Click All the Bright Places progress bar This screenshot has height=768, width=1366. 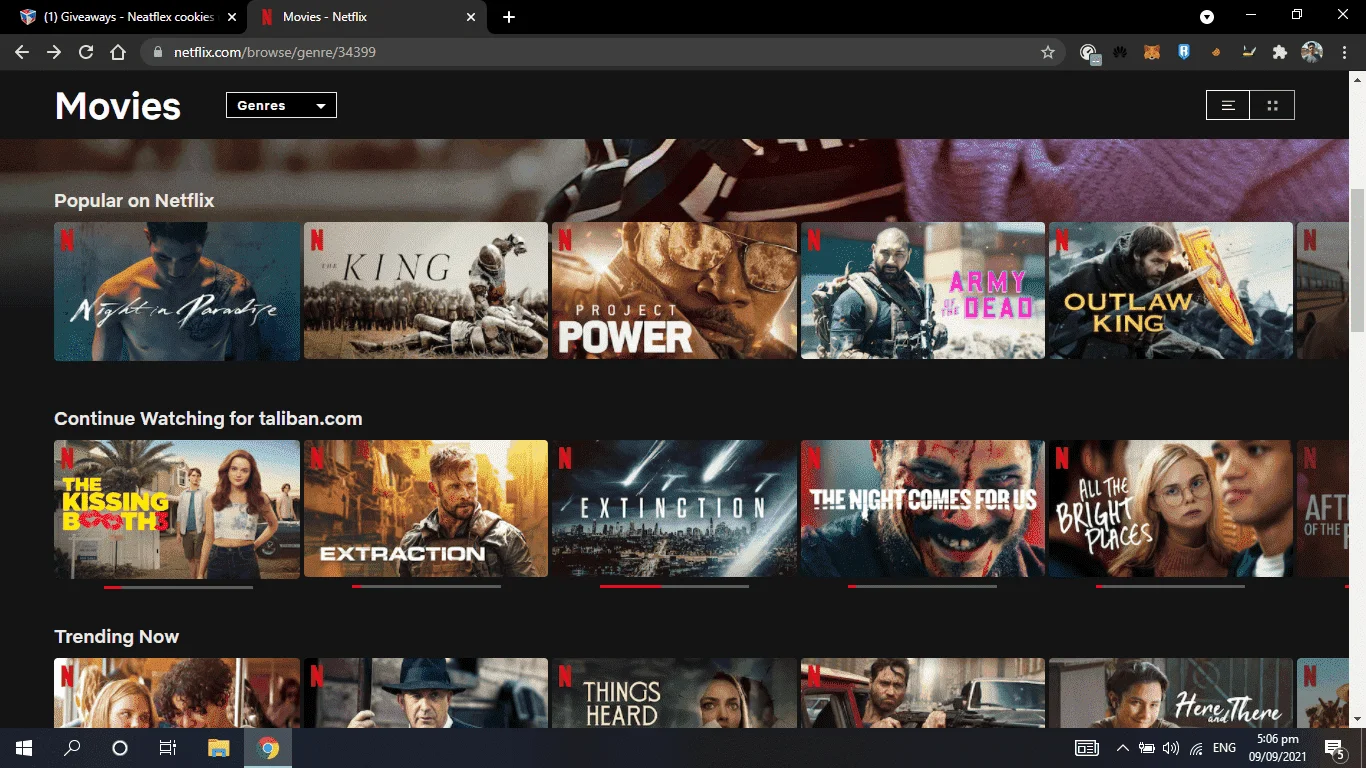pyautogui.click(x=1170, y=587)
